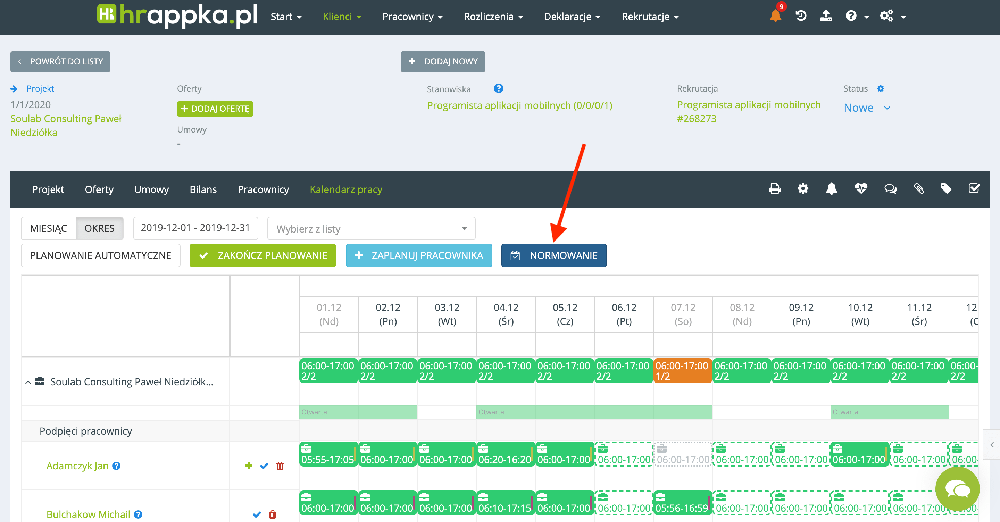Image resolution: width=1000 pixels, height=522 pixels.
Task: Click POWRÓT DO LISTY button
Action: click(60, 61)
